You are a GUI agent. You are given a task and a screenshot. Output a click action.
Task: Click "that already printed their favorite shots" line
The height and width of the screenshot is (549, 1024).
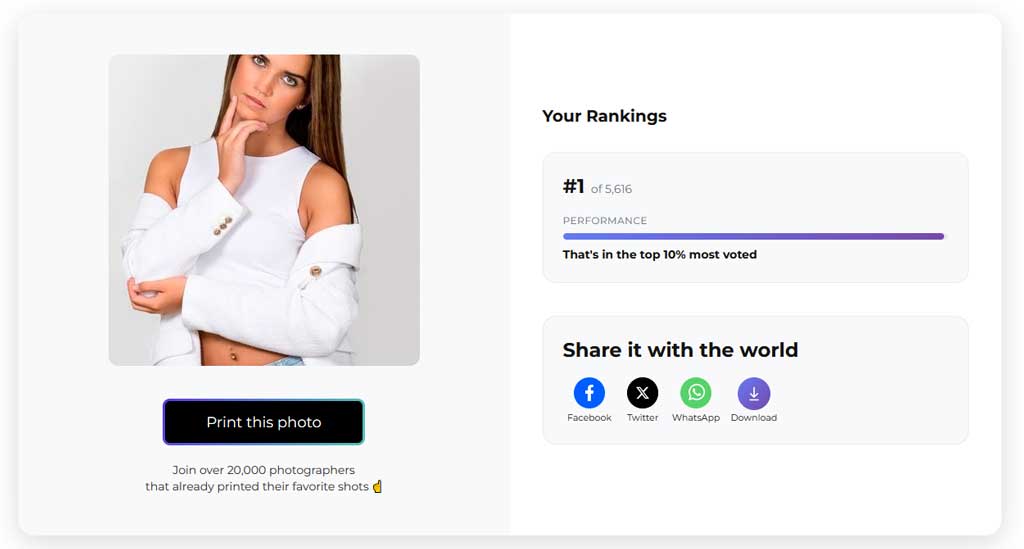tap(257, 487)
